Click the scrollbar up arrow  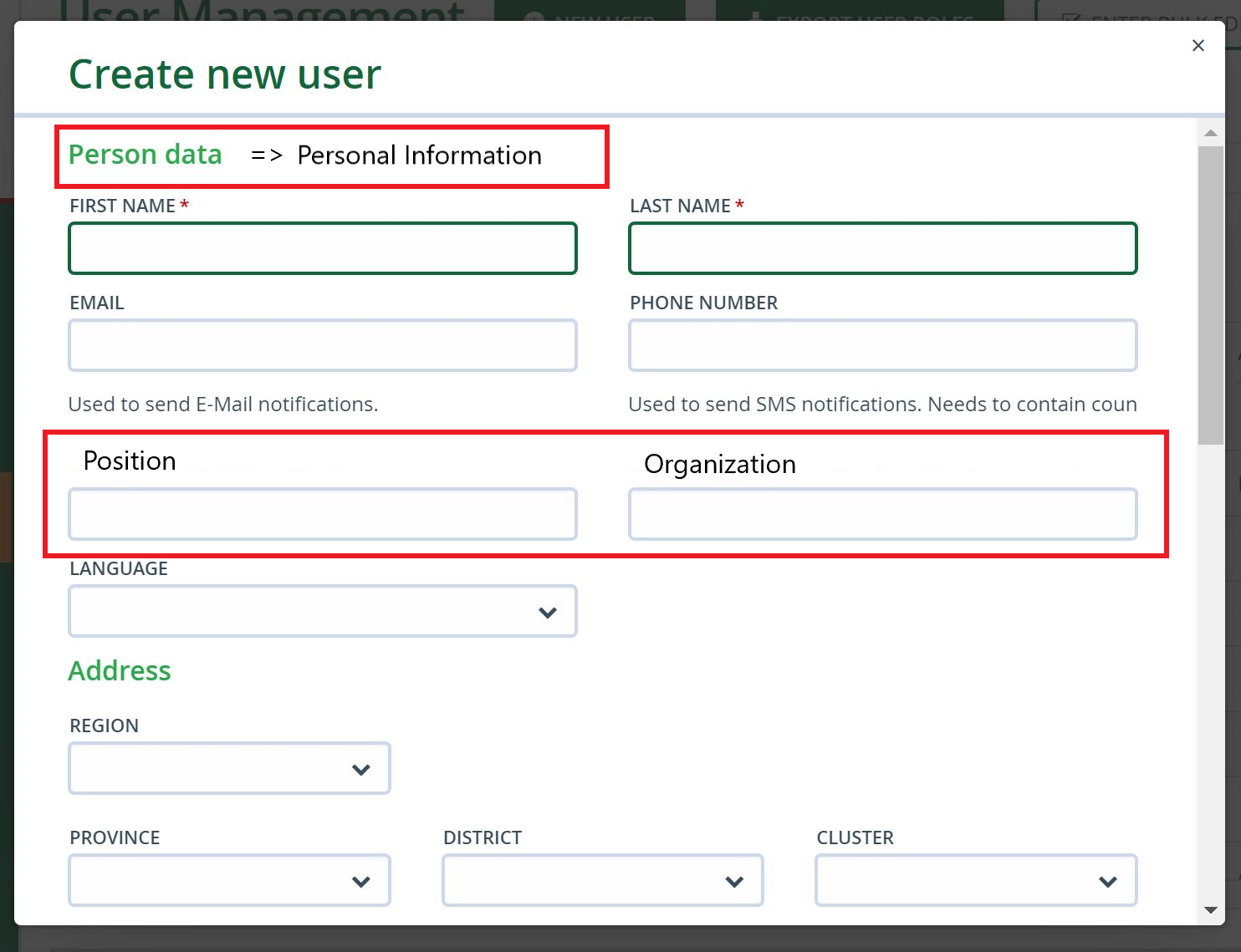(1211, 132)
